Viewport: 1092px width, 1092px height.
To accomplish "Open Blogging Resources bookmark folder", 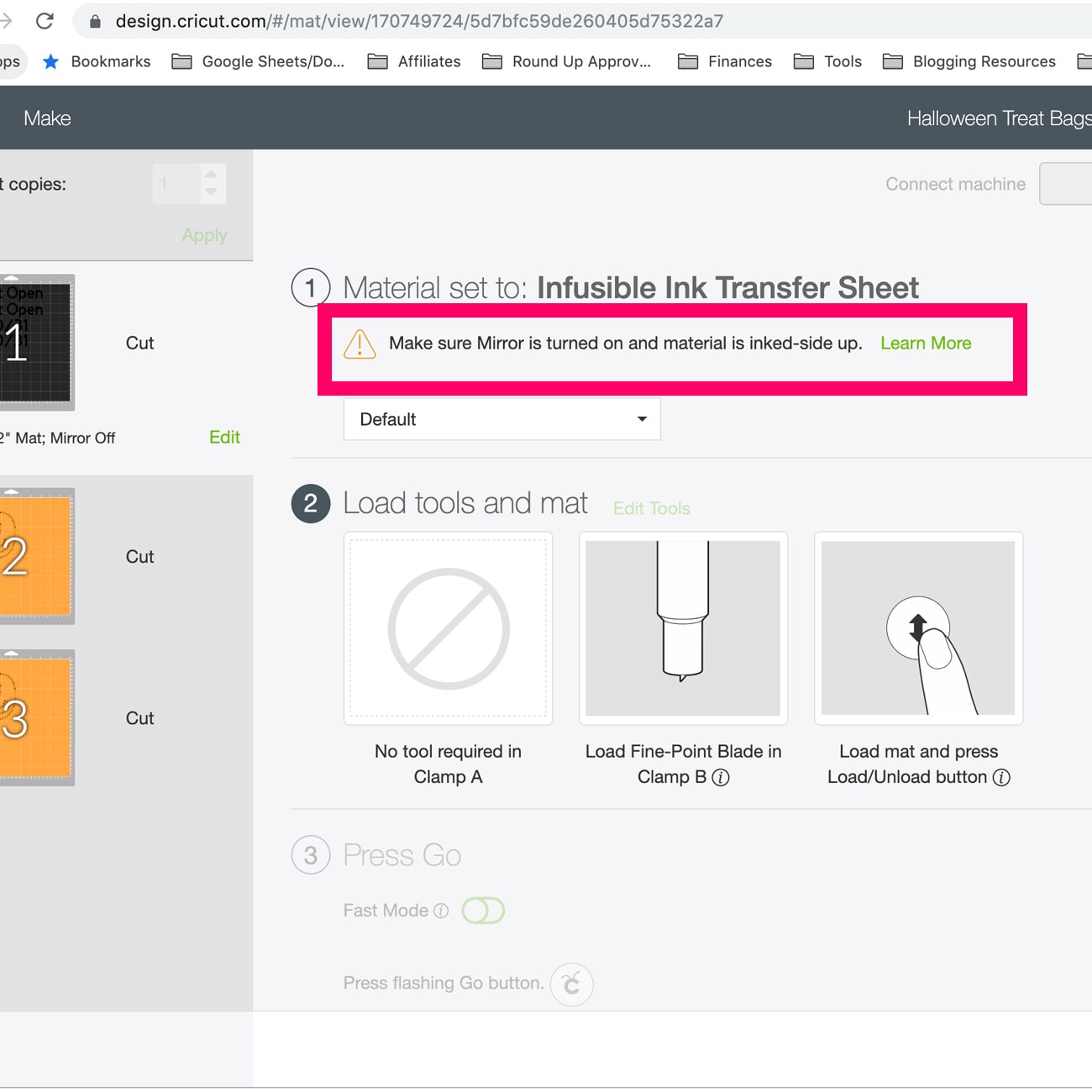I will (x=969, y=61).
